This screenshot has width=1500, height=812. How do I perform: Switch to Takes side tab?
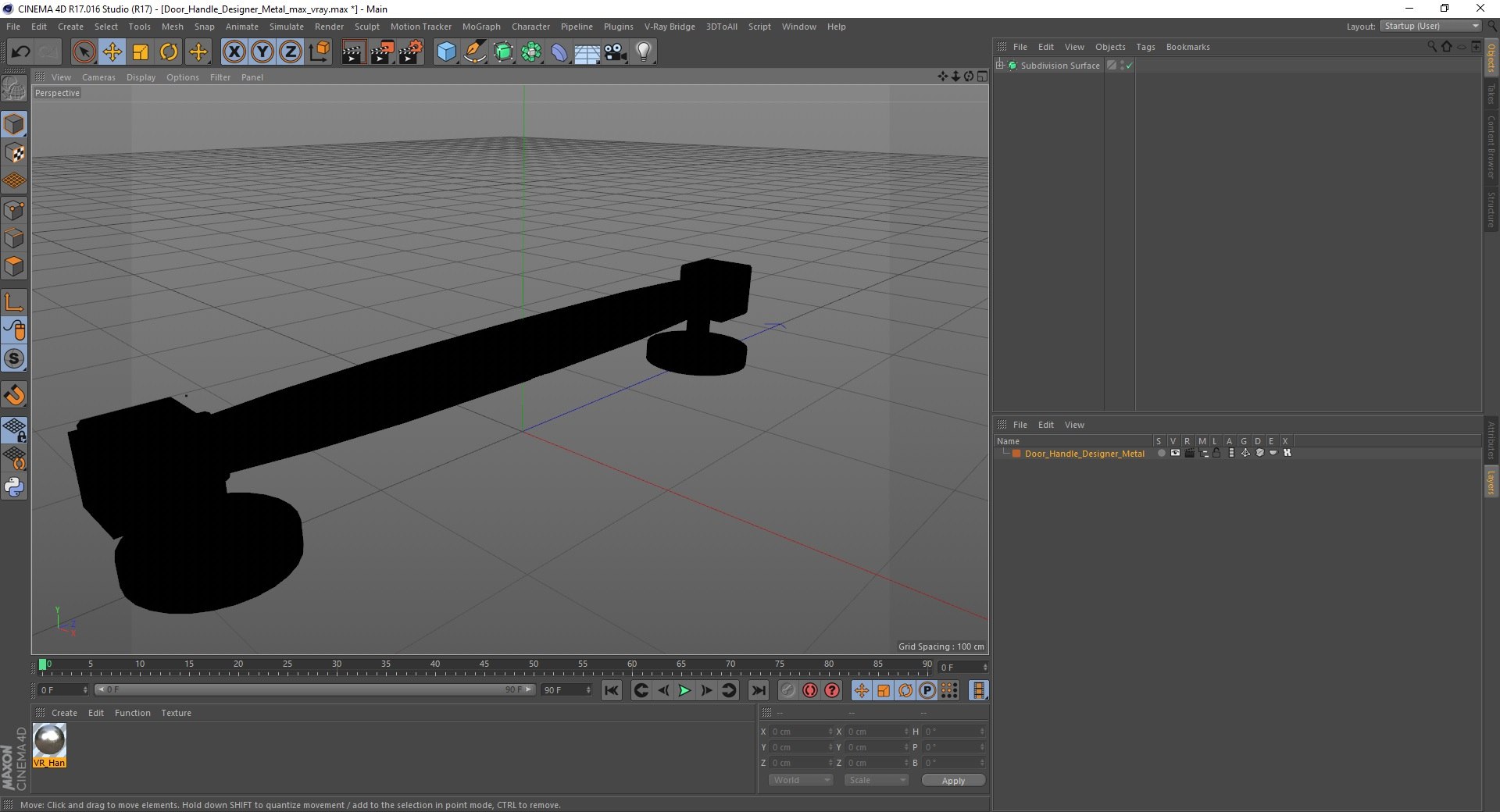(1491, 94)
